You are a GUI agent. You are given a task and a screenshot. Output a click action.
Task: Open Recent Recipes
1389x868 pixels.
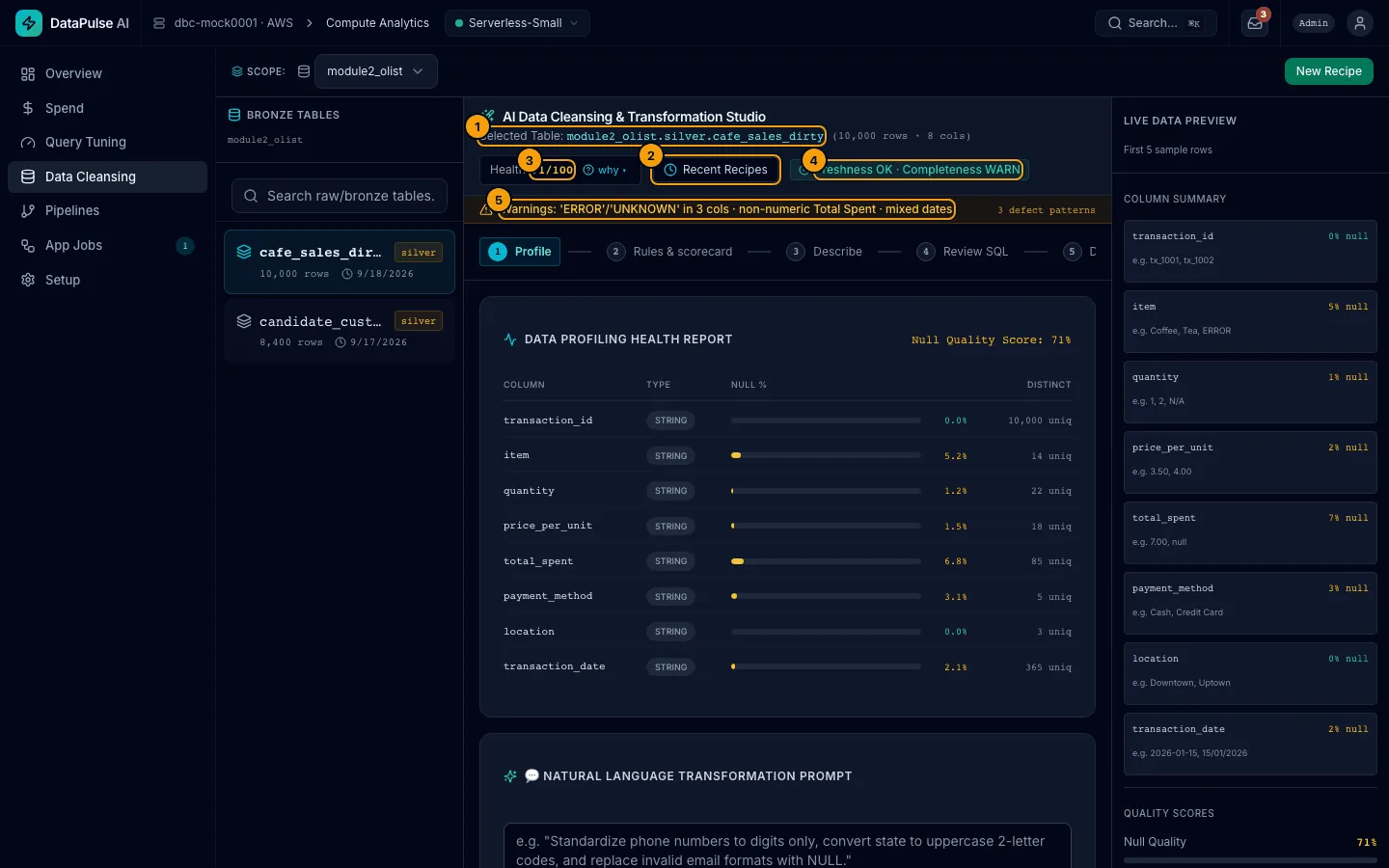point(716,170)
